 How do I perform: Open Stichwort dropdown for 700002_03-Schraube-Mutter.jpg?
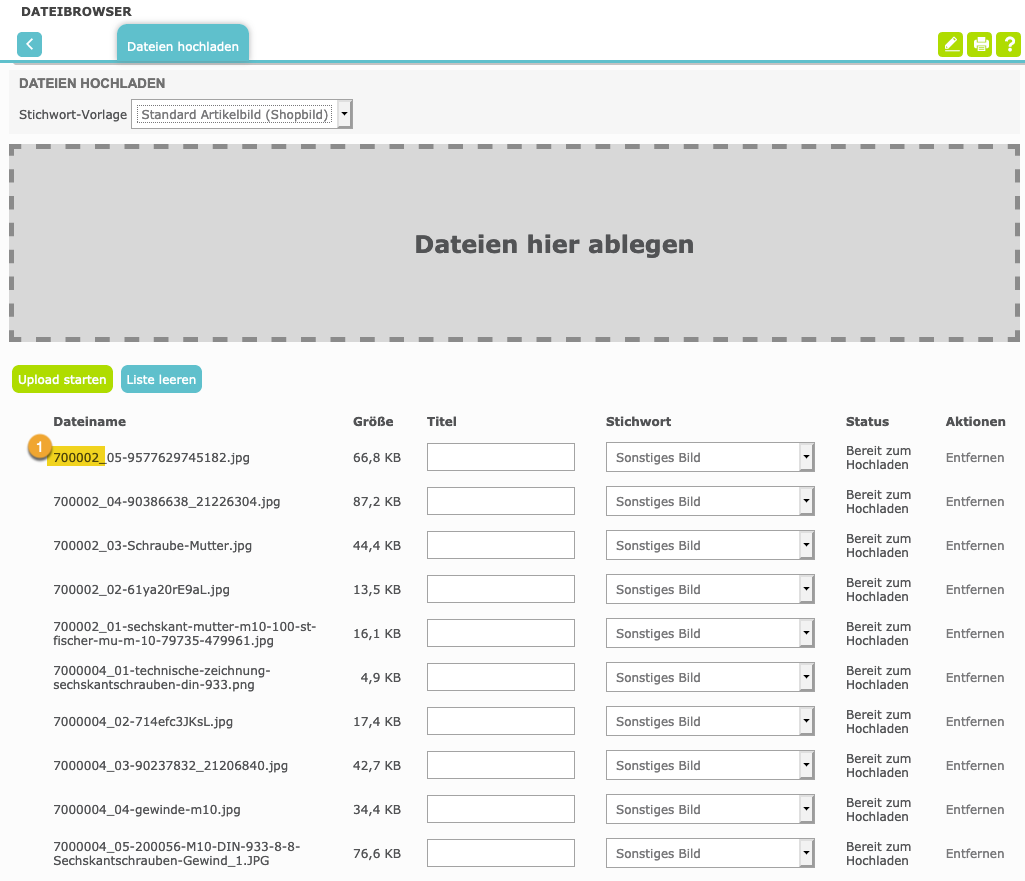[709, 546]
